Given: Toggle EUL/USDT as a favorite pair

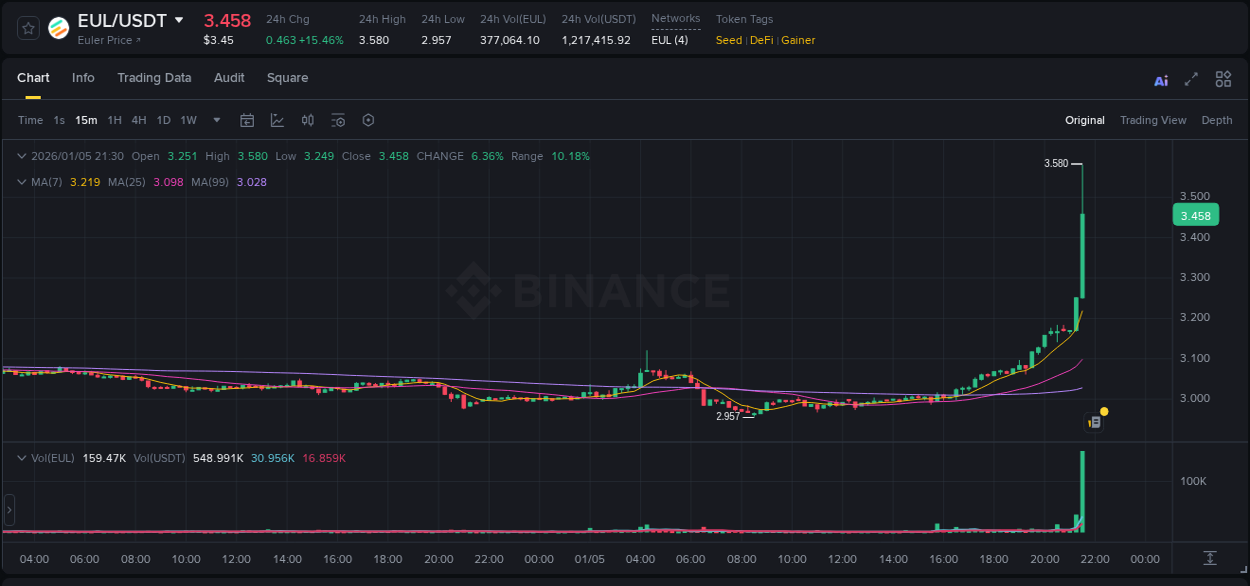Looking at the screenshot, I should [x=27, y=28].
